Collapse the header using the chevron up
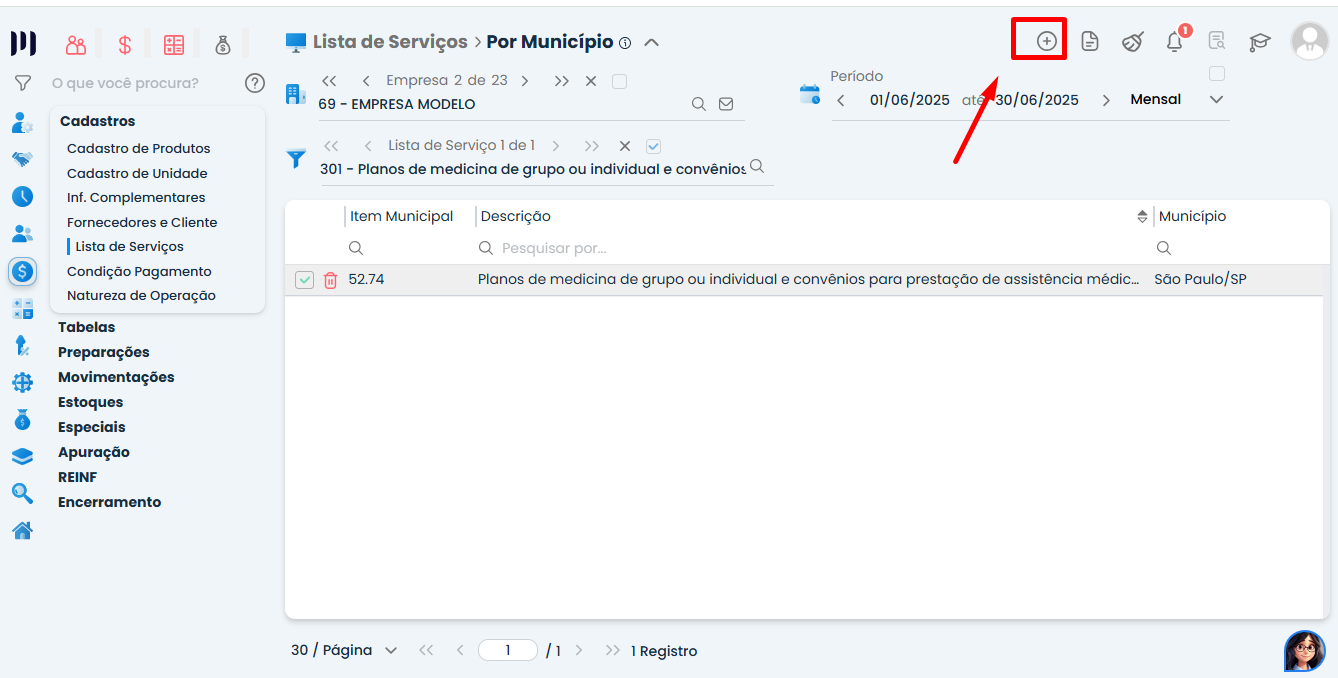The image size is (1338, 678). (651, 43)
